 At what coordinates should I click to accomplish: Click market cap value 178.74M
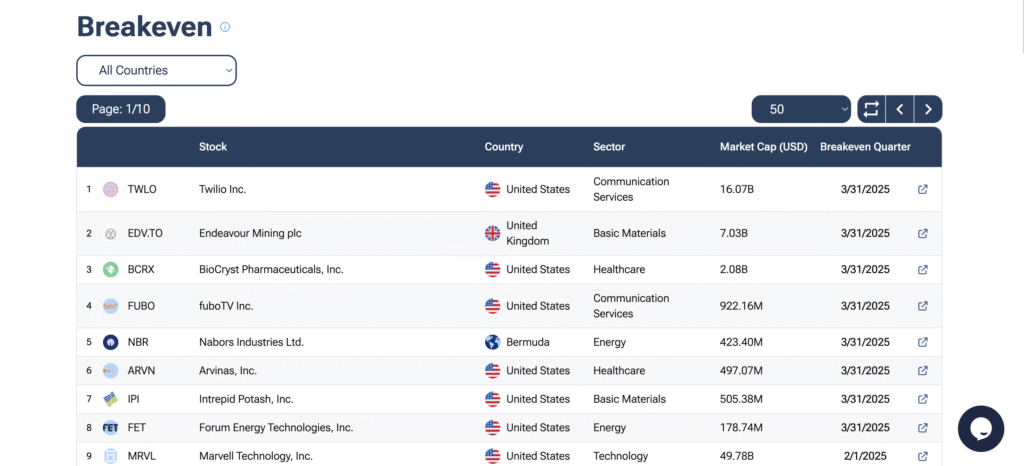pos(741,427)
